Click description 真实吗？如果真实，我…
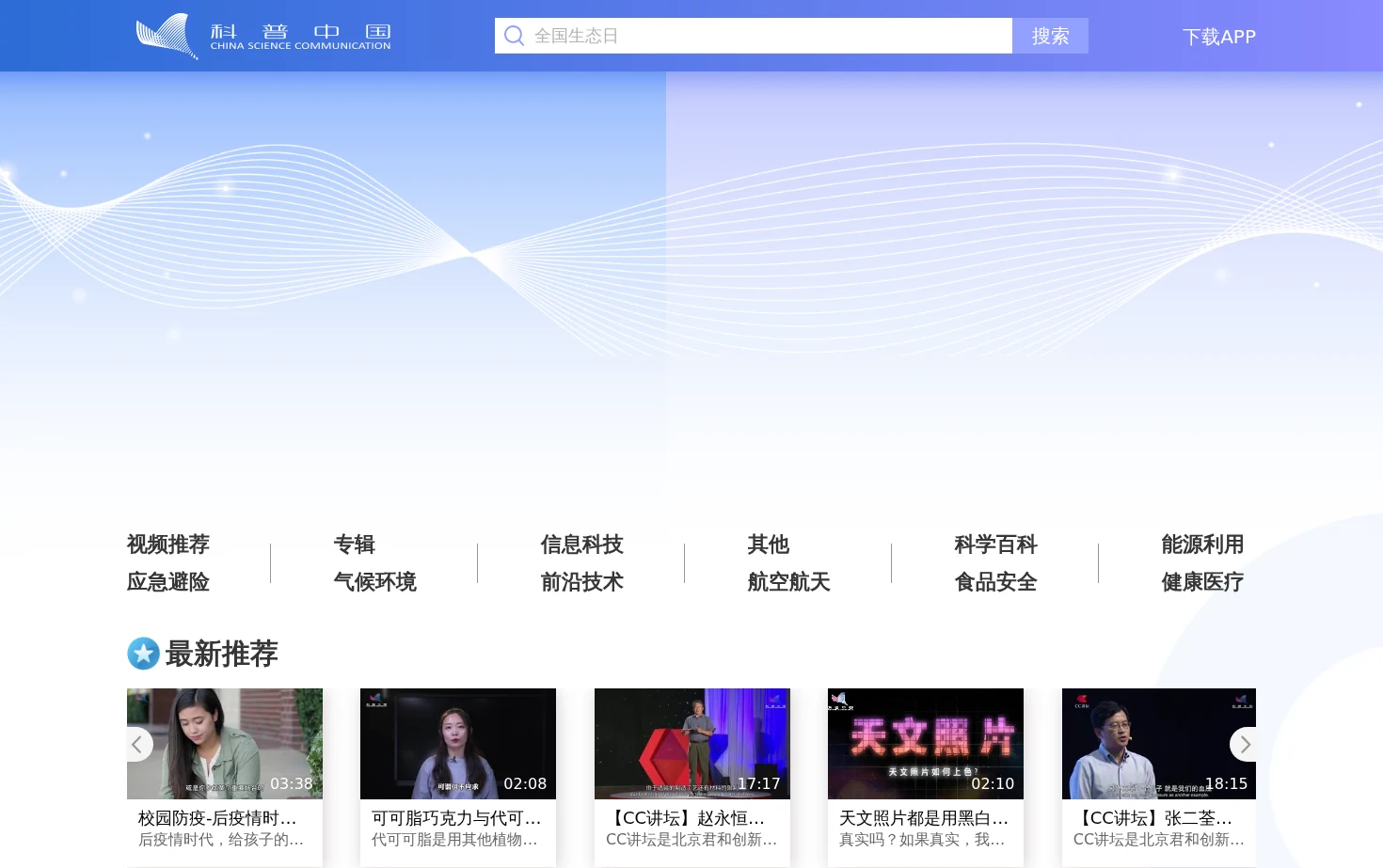Image resolution: width=1383 pixels, height=868 pixels. 922,840
